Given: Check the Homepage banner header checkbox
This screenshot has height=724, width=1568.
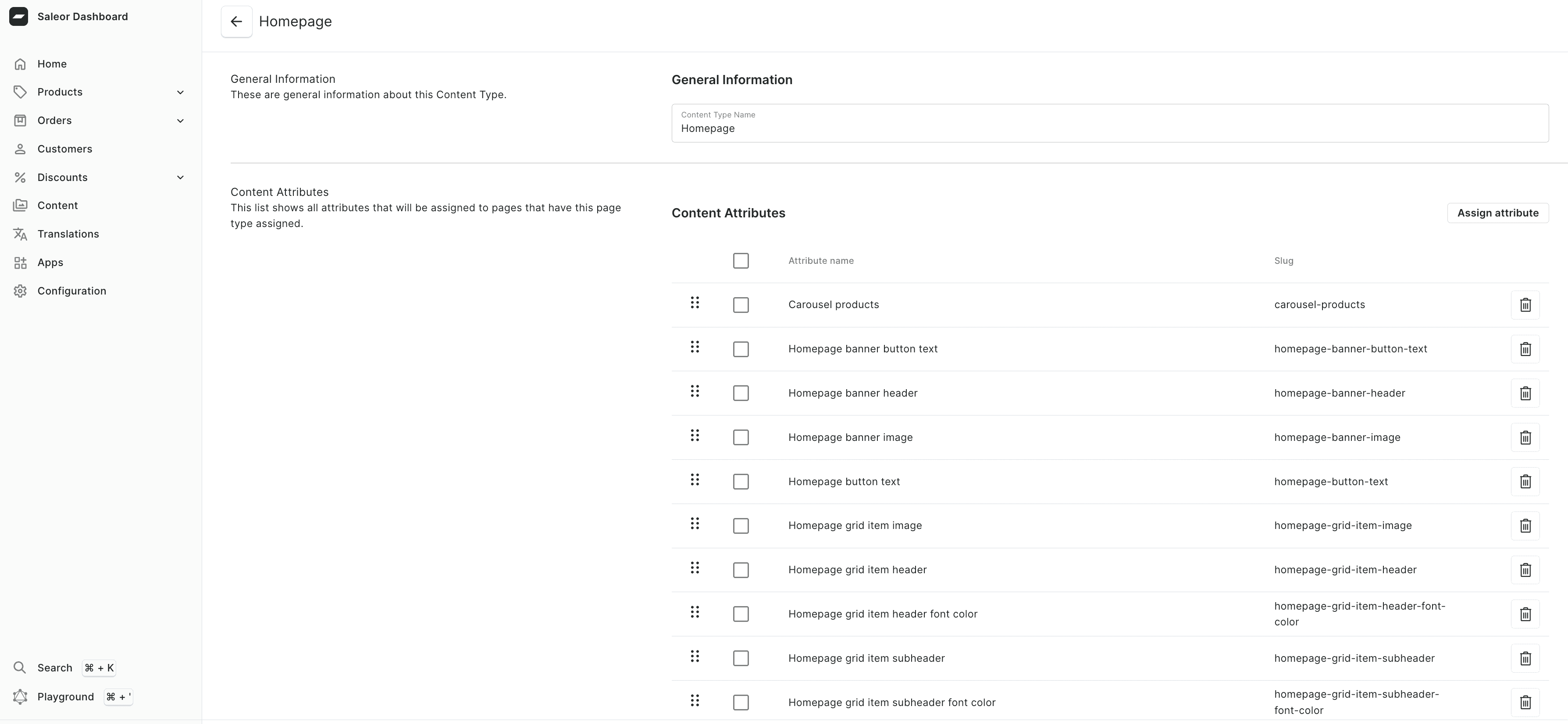Looking at the screenshot, I should pyautogui.click(x=741, y=393).
